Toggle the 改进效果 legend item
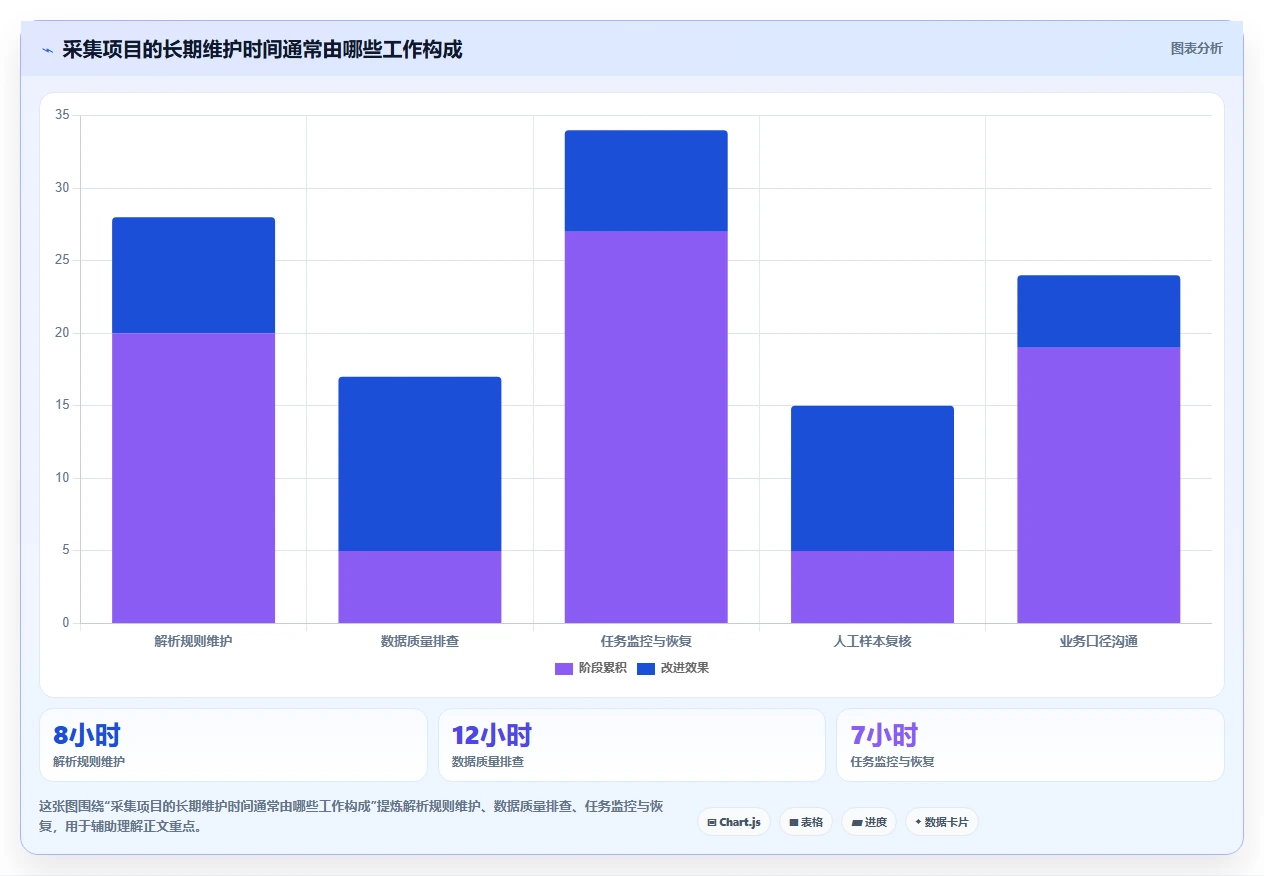 pos(673,668)
